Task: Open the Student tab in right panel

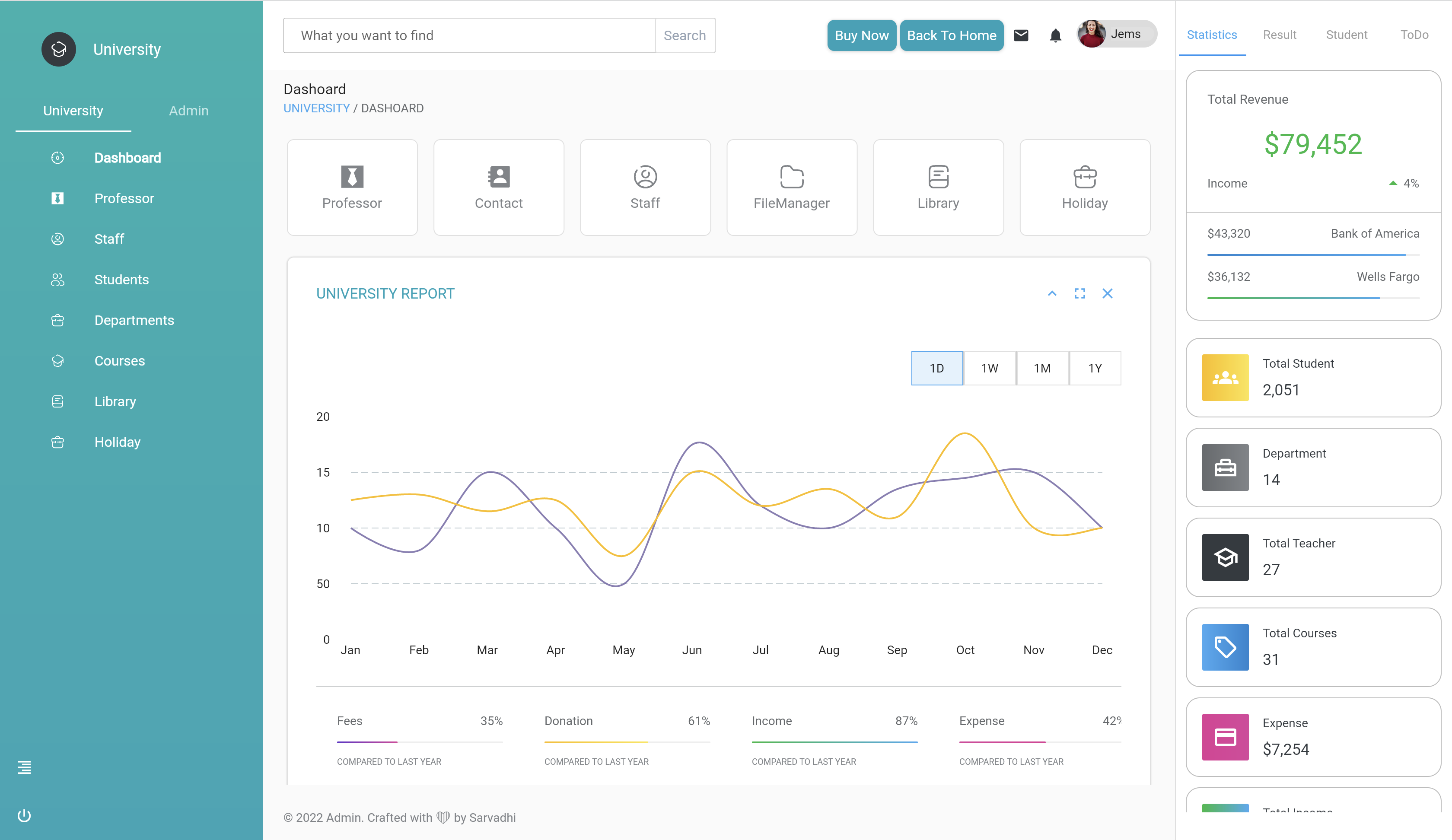Action: point(1347,35)
